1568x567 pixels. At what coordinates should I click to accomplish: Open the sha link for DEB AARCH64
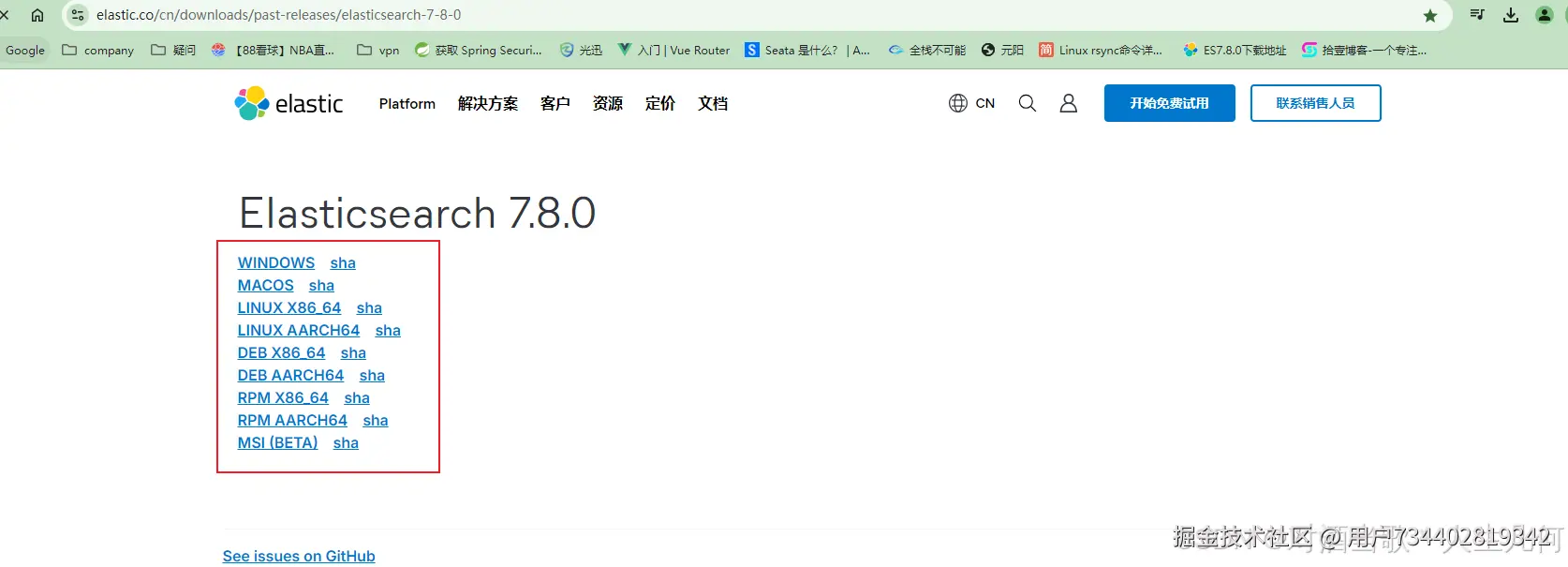(372, 376)
